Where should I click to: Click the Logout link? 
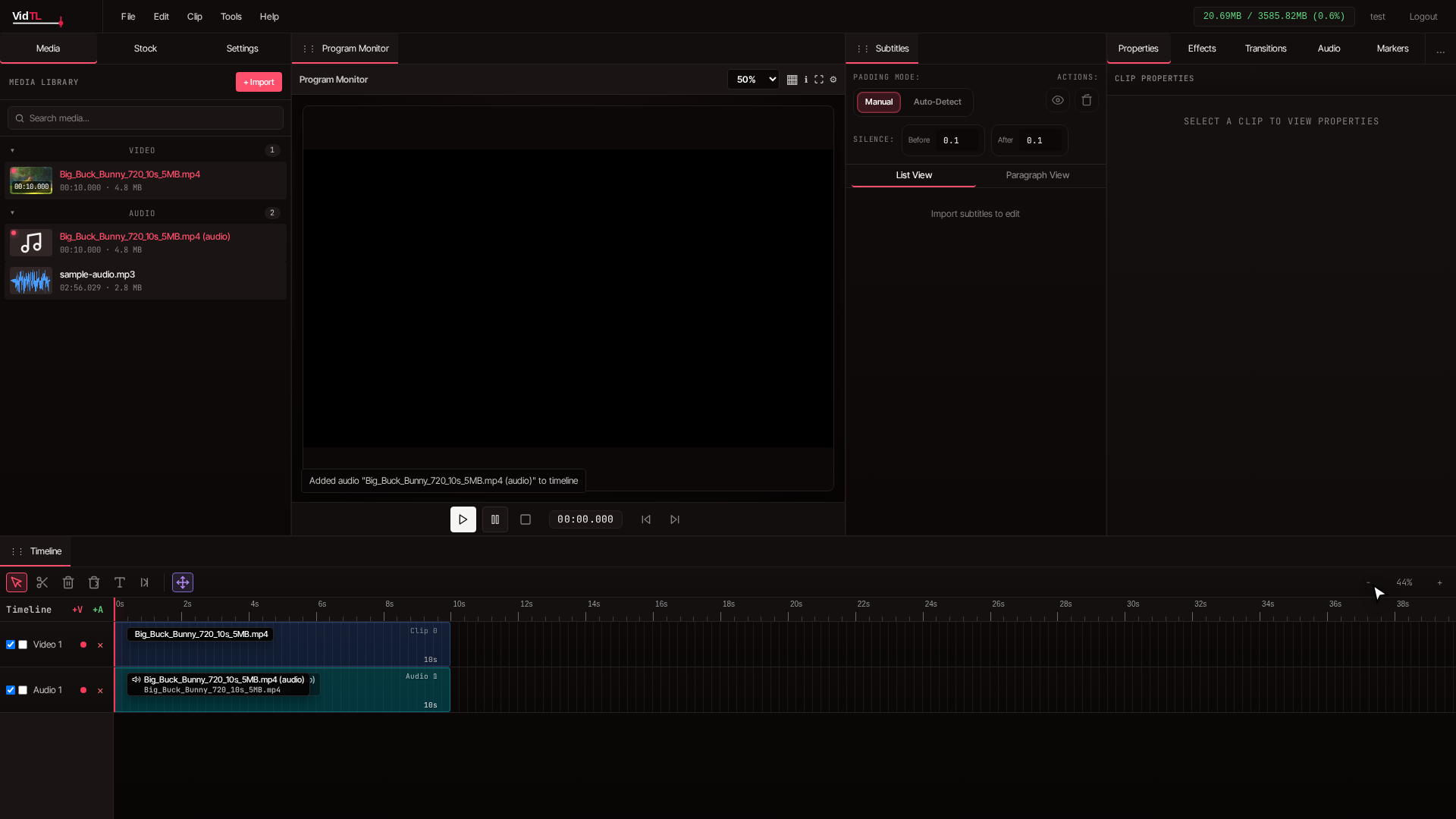tap(1423, 17)
